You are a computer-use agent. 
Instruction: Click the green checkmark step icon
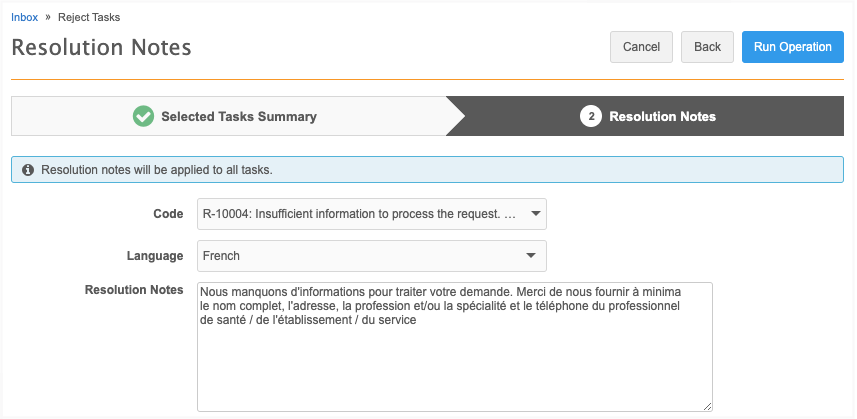pos(143,116)
